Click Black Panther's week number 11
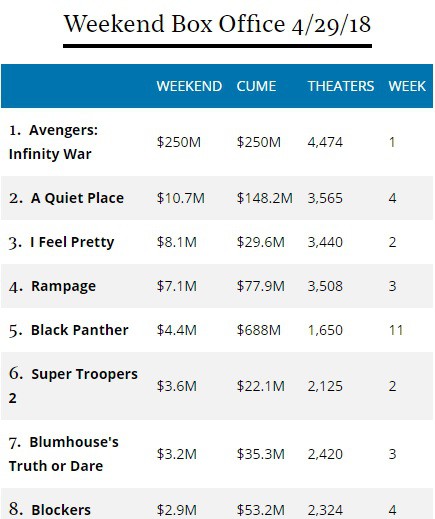Viewport: 435px width, 519px height. (x=396, y=330)
